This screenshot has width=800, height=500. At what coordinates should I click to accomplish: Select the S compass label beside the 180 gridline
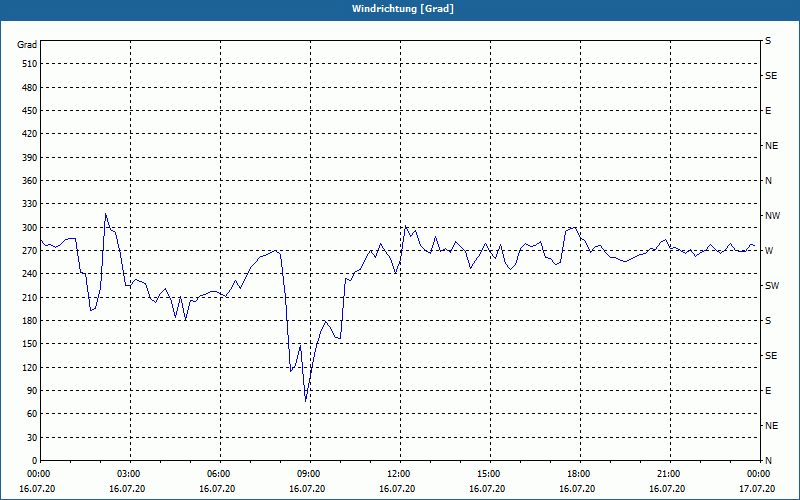pyautogui.click(x=768, y=321)
